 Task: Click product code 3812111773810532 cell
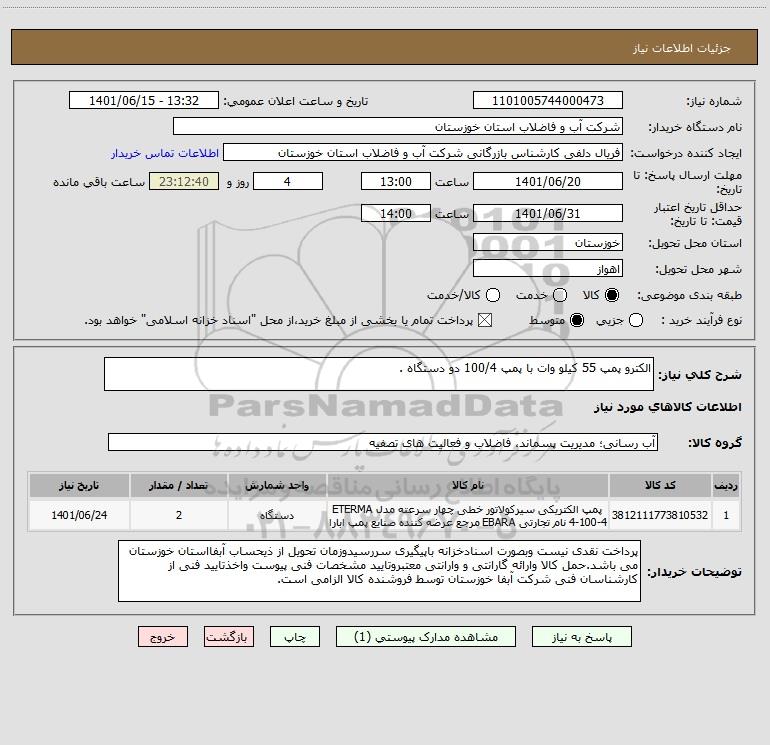pyautogui.click(x=660, y=515)
